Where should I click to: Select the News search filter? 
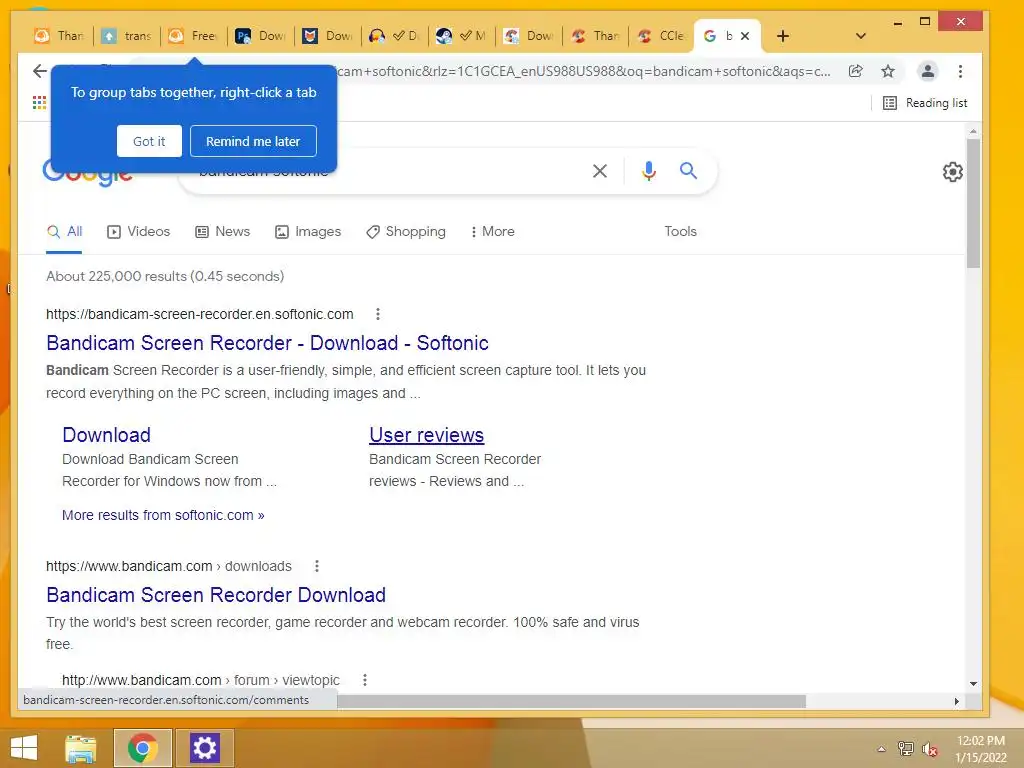click(223, 232)
